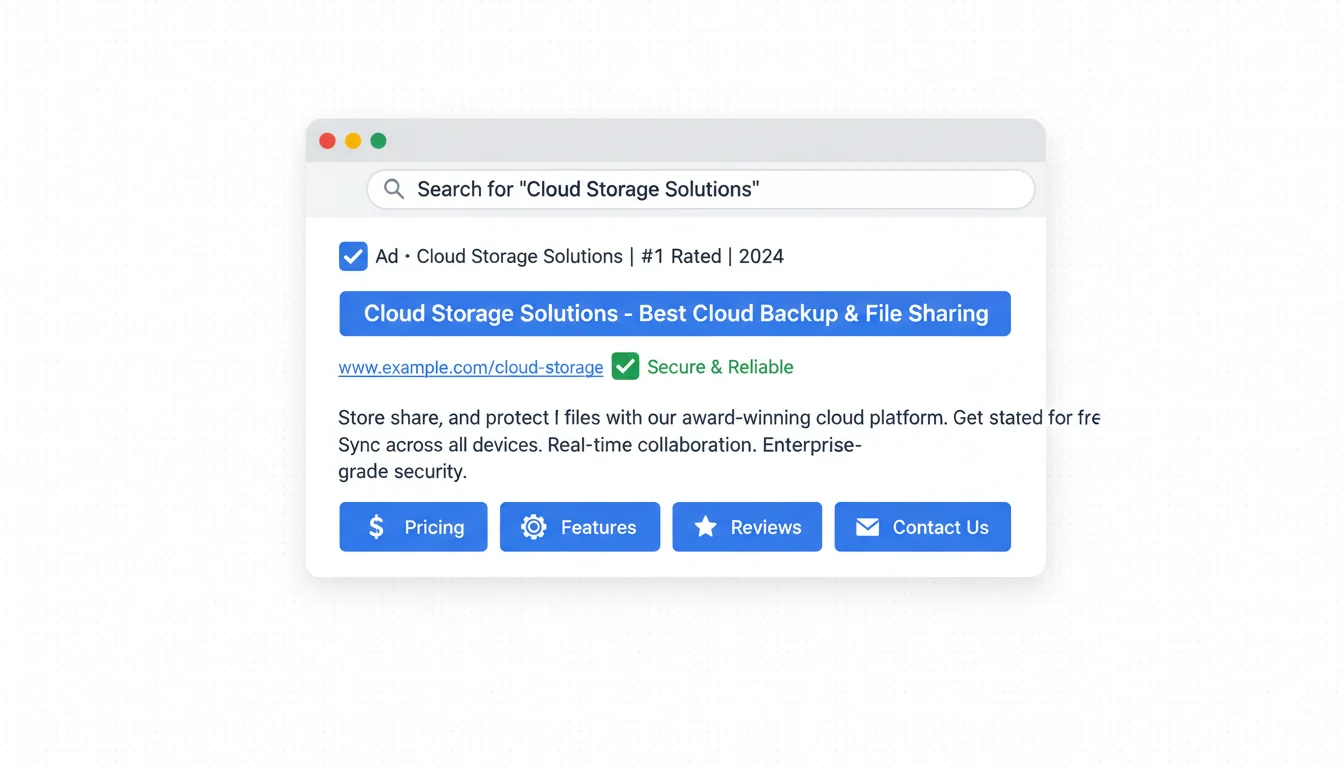
Task: Click the envelope icon on Contact Us
Action: pos(867,527)
